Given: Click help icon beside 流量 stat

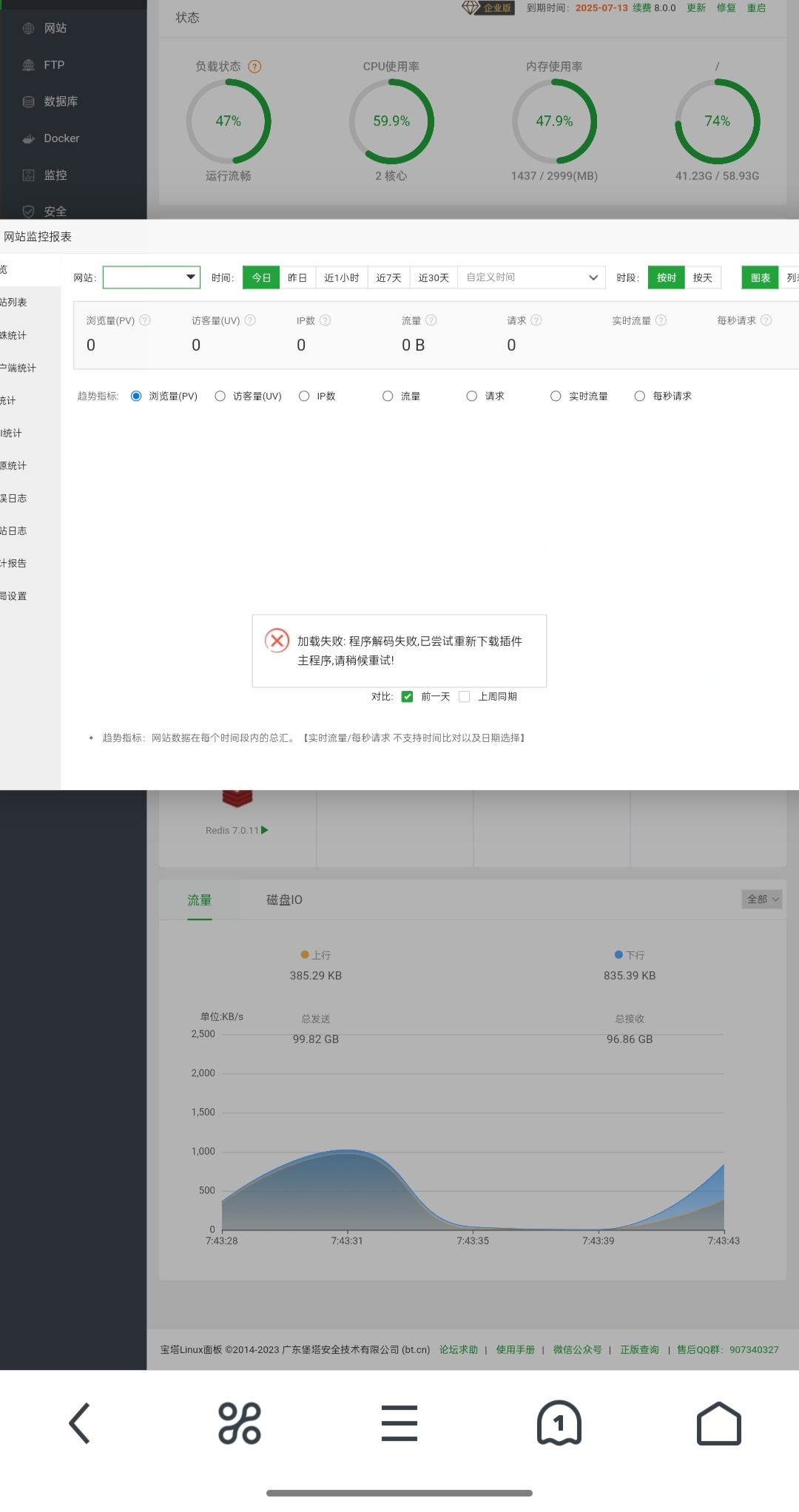Looking at the screenshot, I should pos(431,320).
